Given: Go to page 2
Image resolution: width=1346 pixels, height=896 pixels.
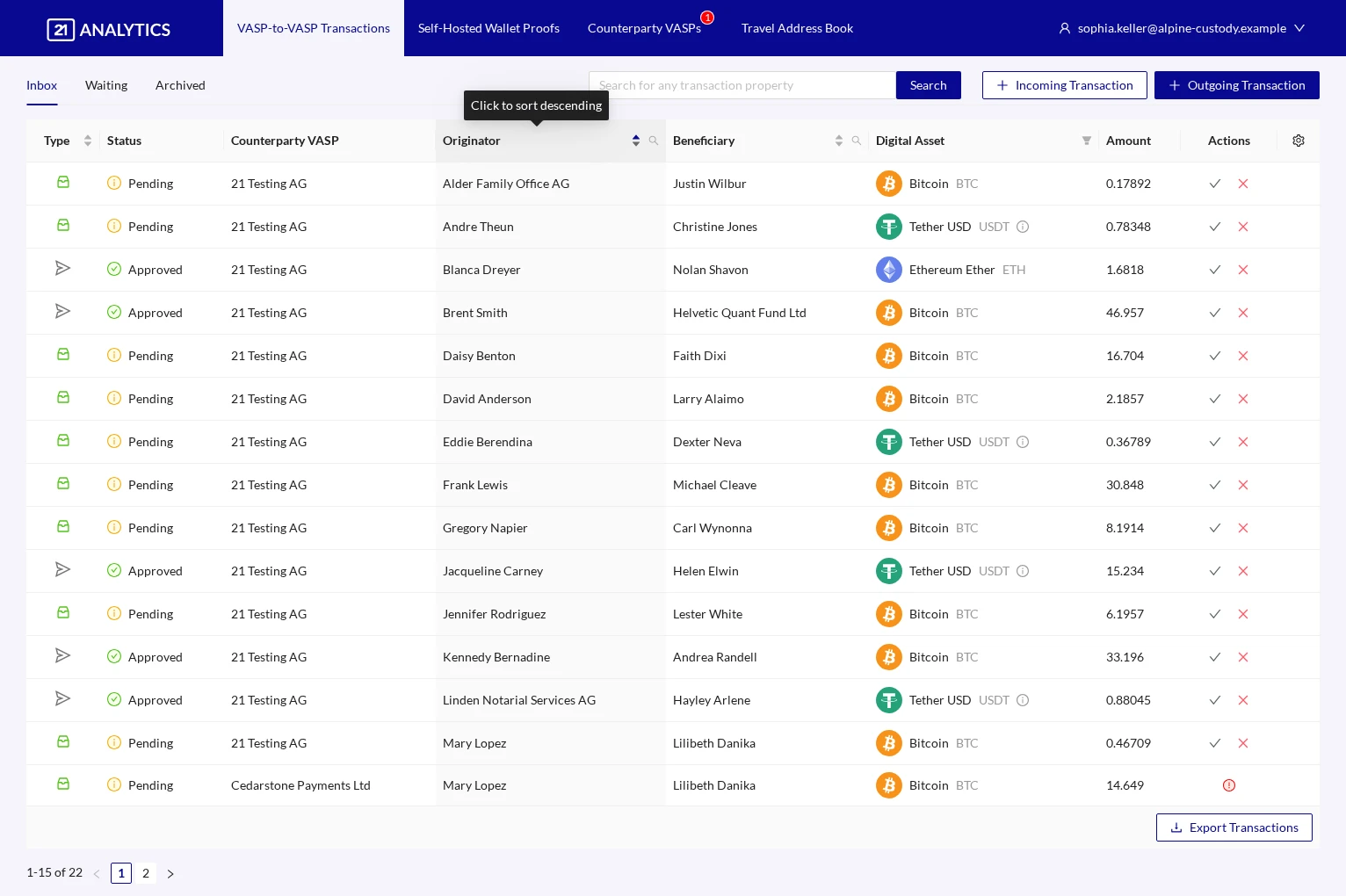Looking at the screenshot, I should [x=146, y=873].
